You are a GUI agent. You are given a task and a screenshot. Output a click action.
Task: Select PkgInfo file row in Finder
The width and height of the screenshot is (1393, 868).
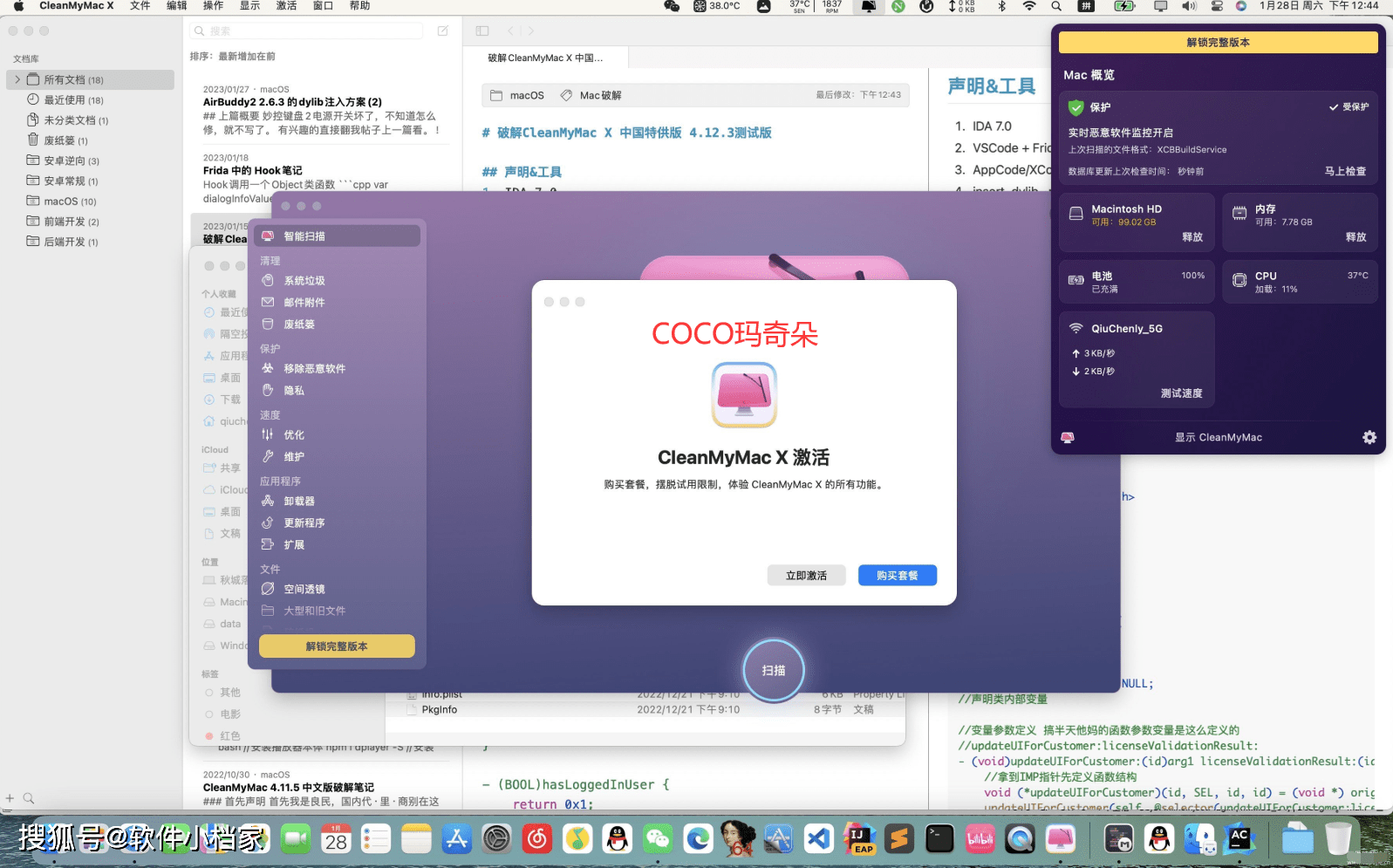tap(645, 710)
